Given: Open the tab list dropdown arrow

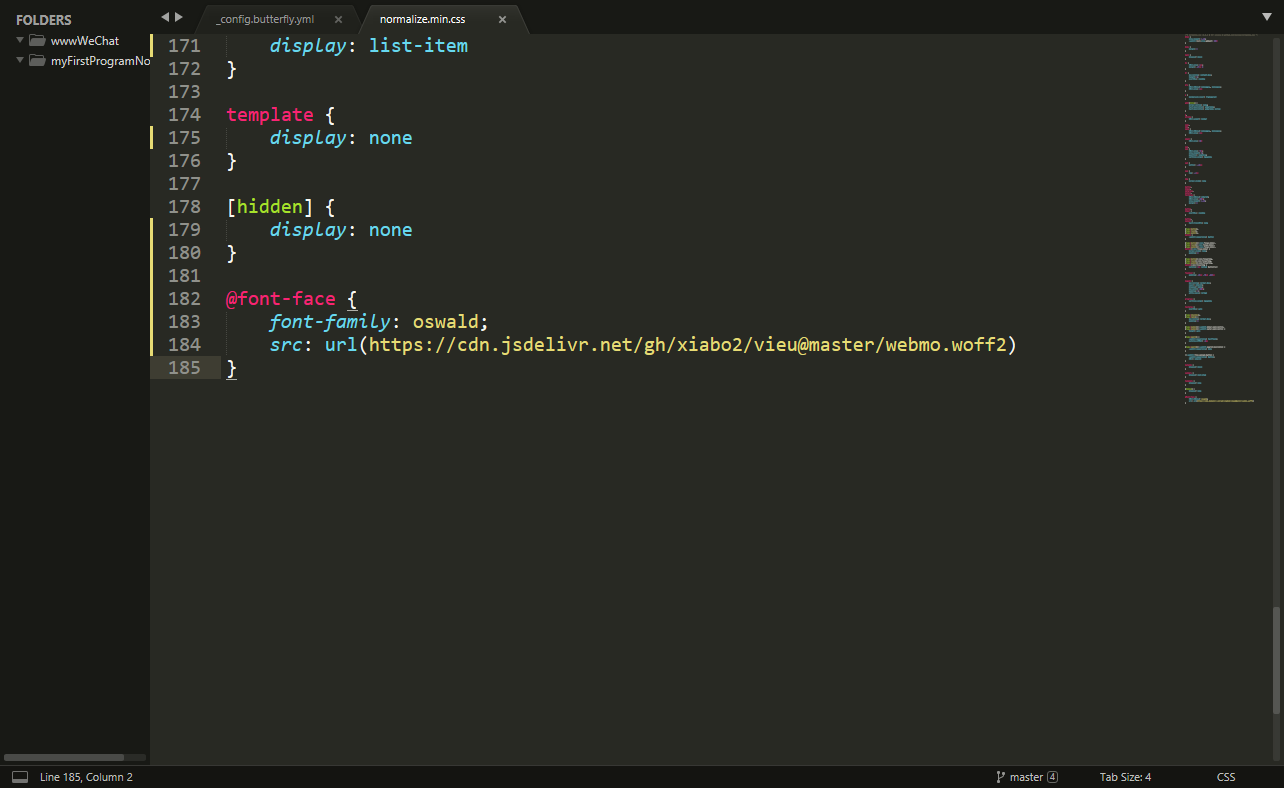Looking at the screenshot, I should 1267,17.
